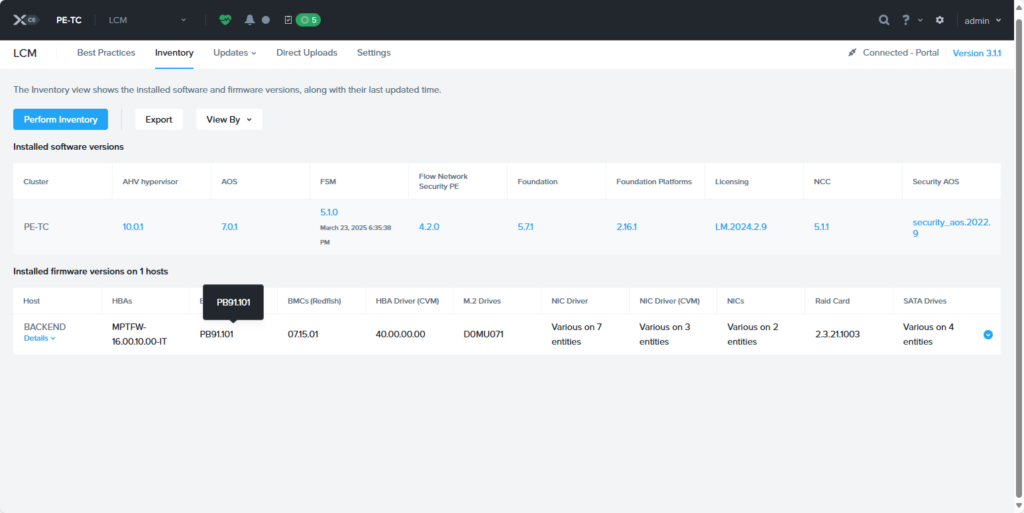This screenshot has height=513, width=1024.
Task: Click the HBAs value MPTFW-16.00.10.00-IT
Action: (139, 334)
